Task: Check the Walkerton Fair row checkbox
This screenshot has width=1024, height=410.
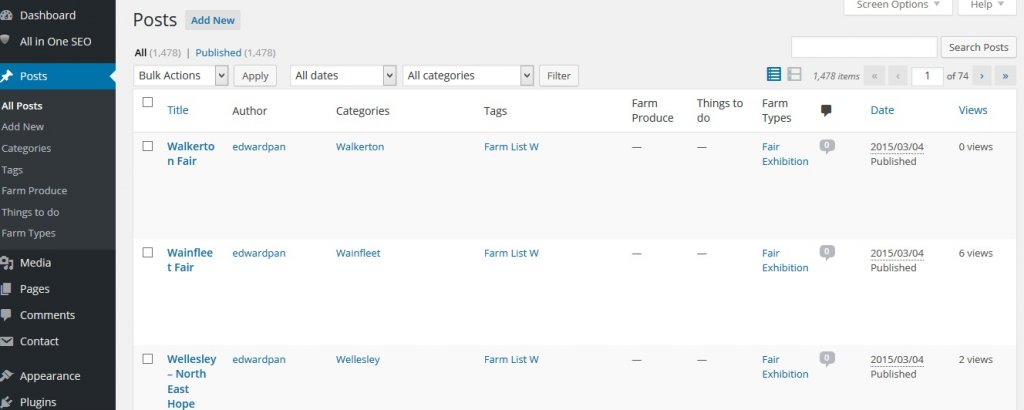Action: click(148, 146)
